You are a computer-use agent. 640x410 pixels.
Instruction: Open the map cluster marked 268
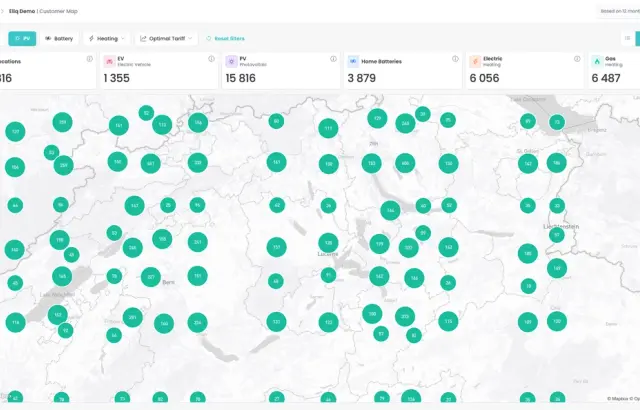point(132,248)
